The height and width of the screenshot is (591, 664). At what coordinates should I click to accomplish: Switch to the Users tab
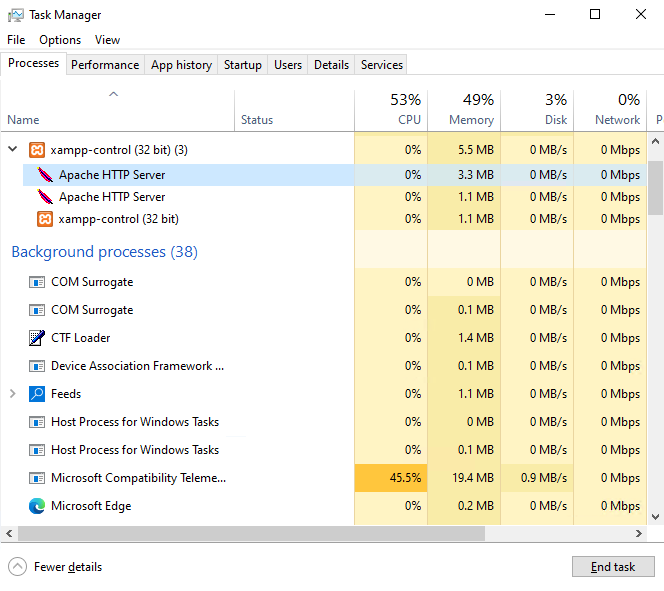(288, 65)
